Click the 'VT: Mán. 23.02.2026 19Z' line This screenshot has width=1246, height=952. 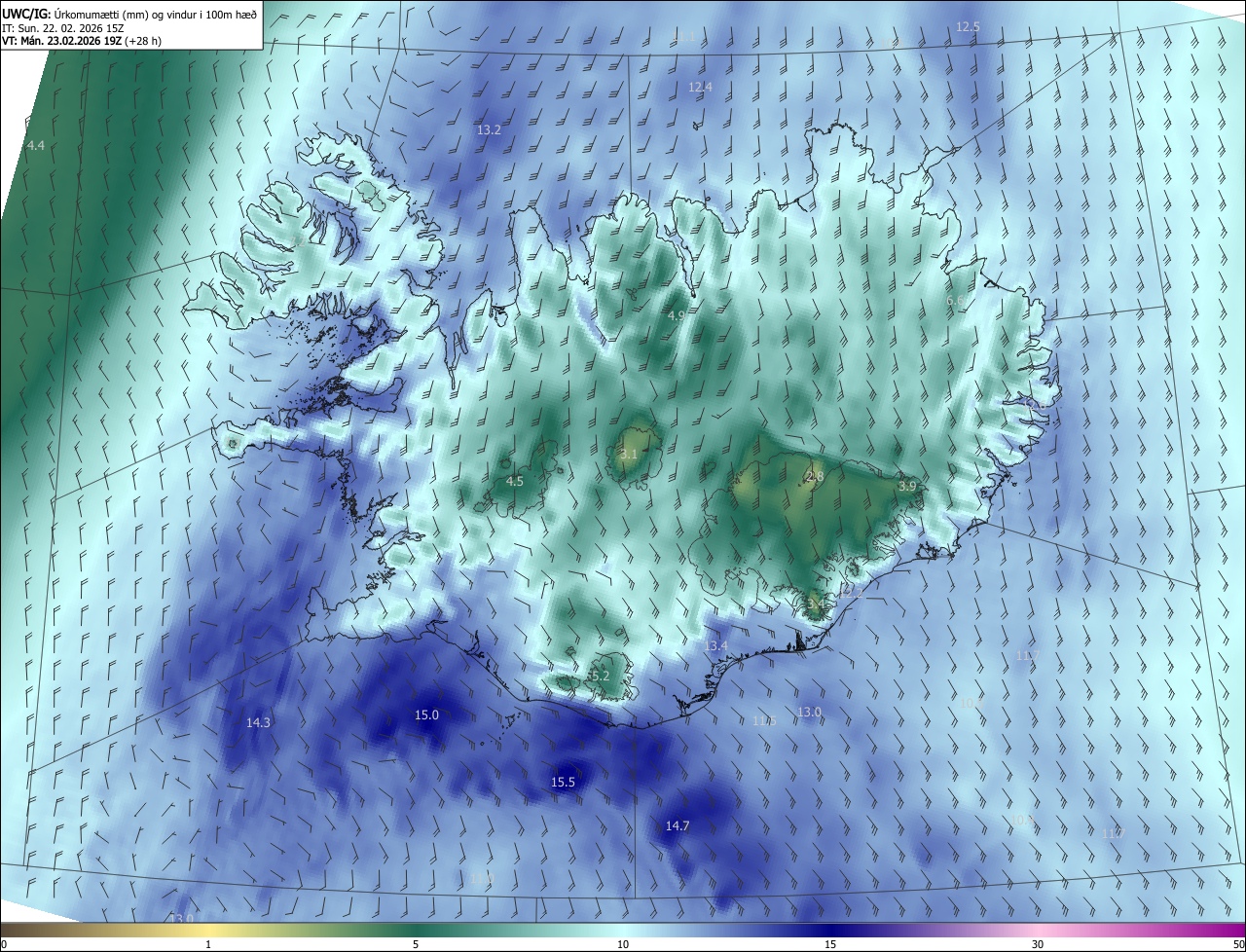[82, 41]
